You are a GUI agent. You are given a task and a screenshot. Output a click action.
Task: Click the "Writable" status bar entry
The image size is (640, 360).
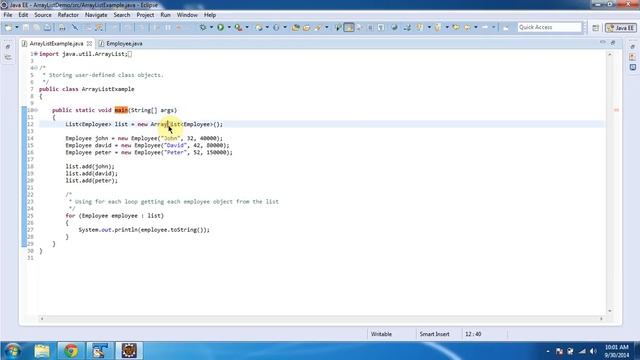381,334
